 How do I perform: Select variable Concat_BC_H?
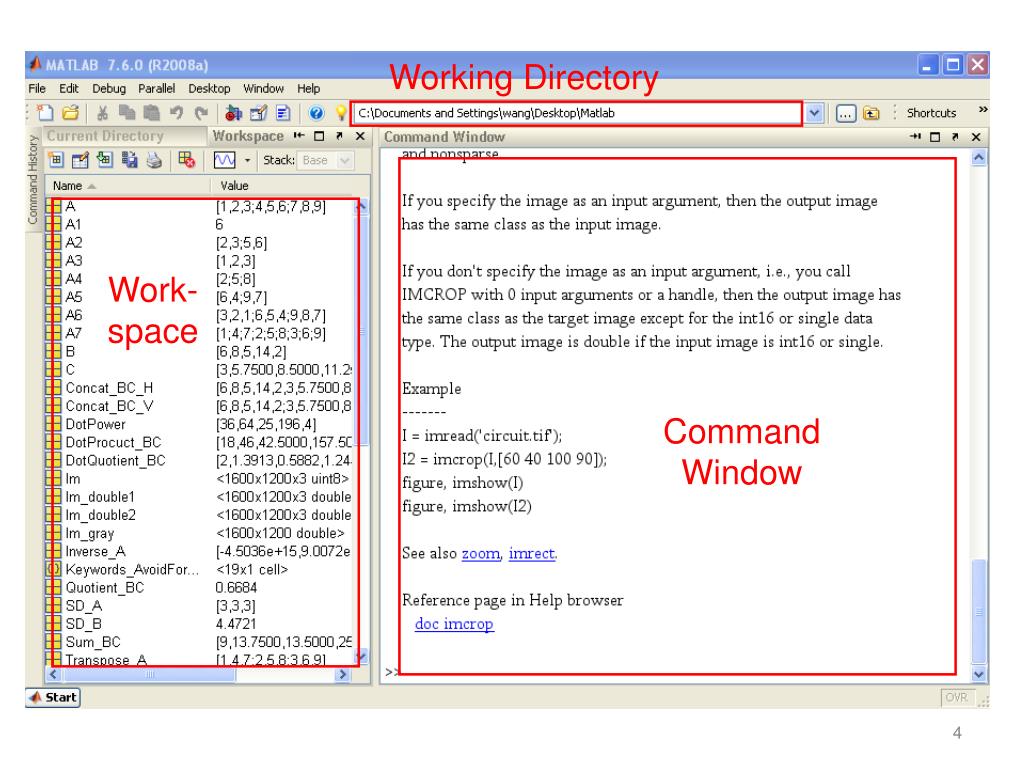pos(110,388)
